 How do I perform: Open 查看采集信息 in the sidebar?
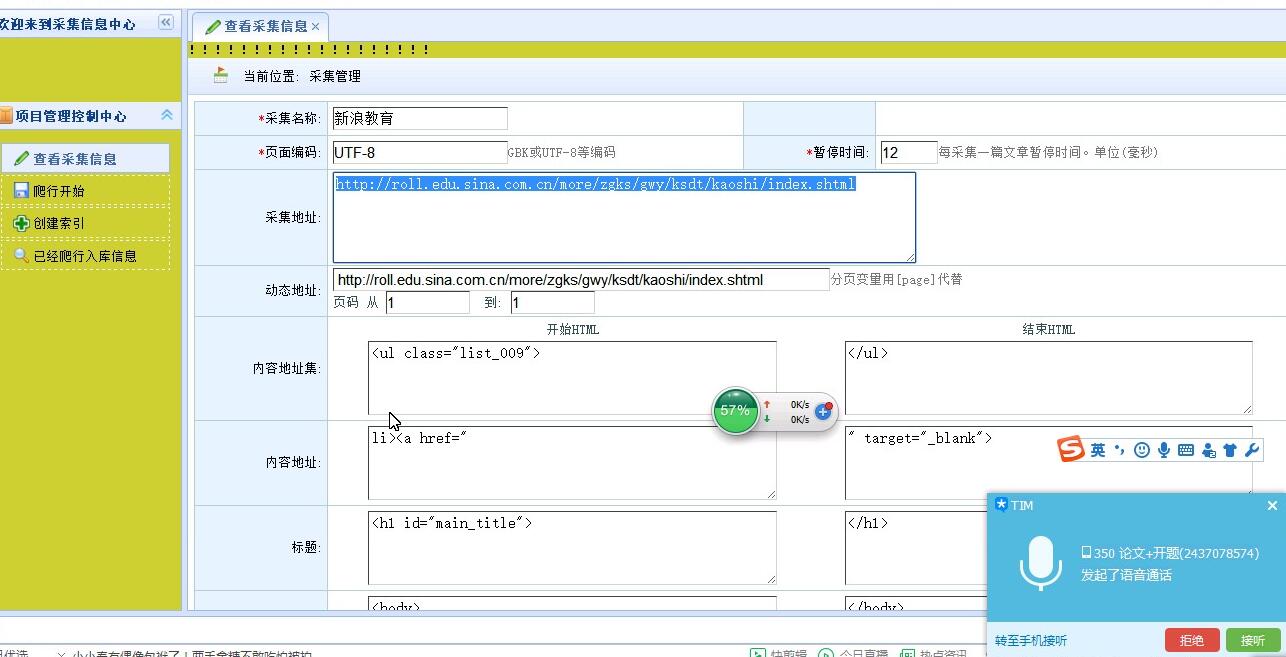pyautogui.click(x=85, y=159)
